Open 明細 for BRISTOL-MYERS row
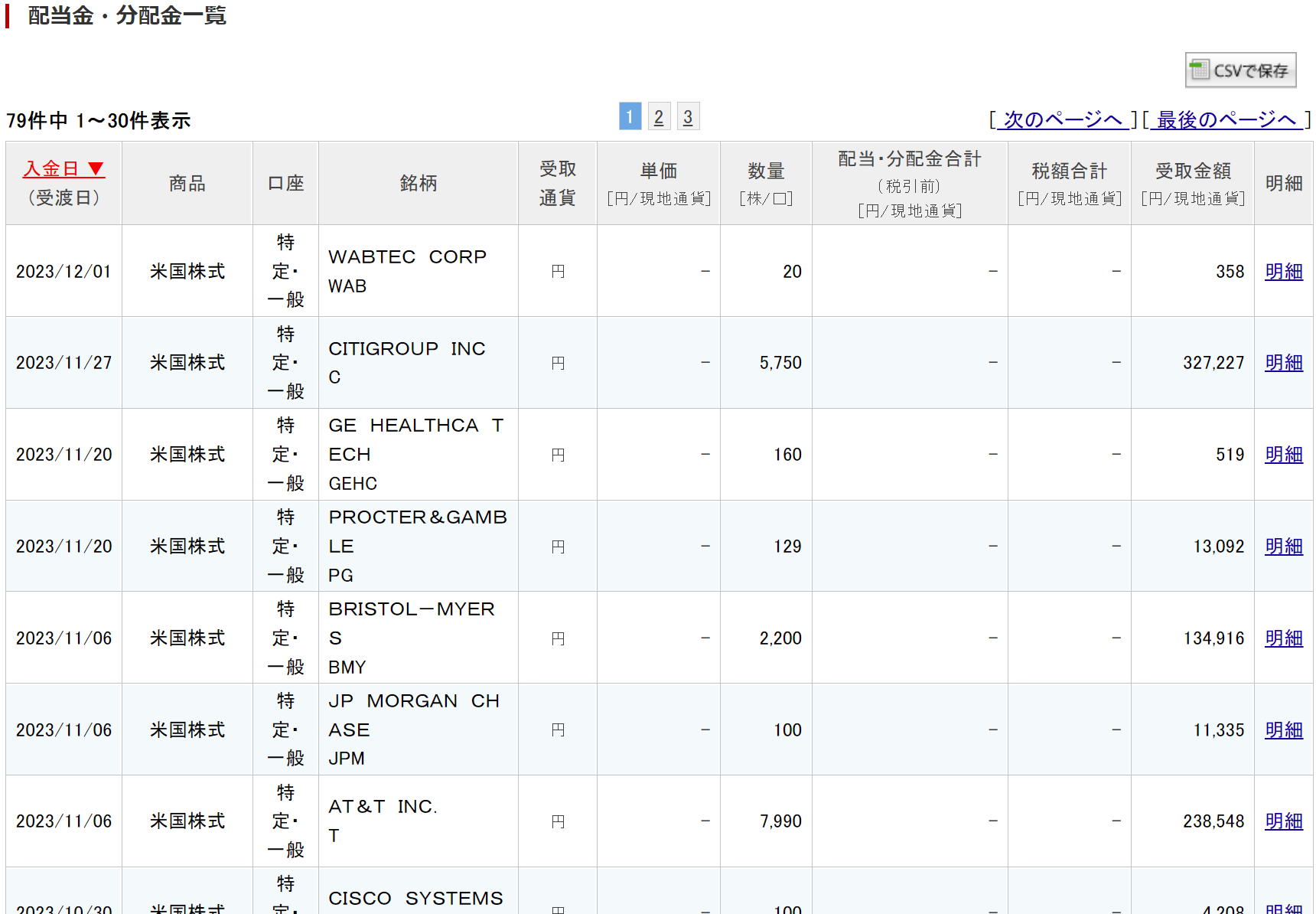1316x914 pixels. [1283, 638]
